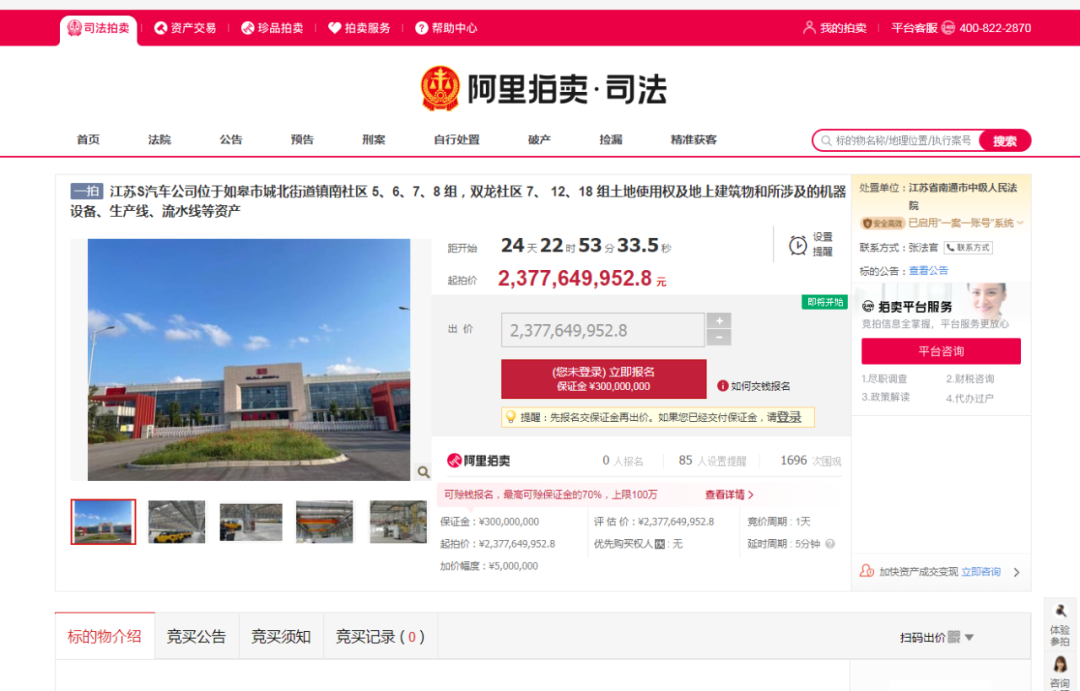Viewport: 1080px width, 691px height.
Task: Click the bid price input box
Action: point(603,330)
